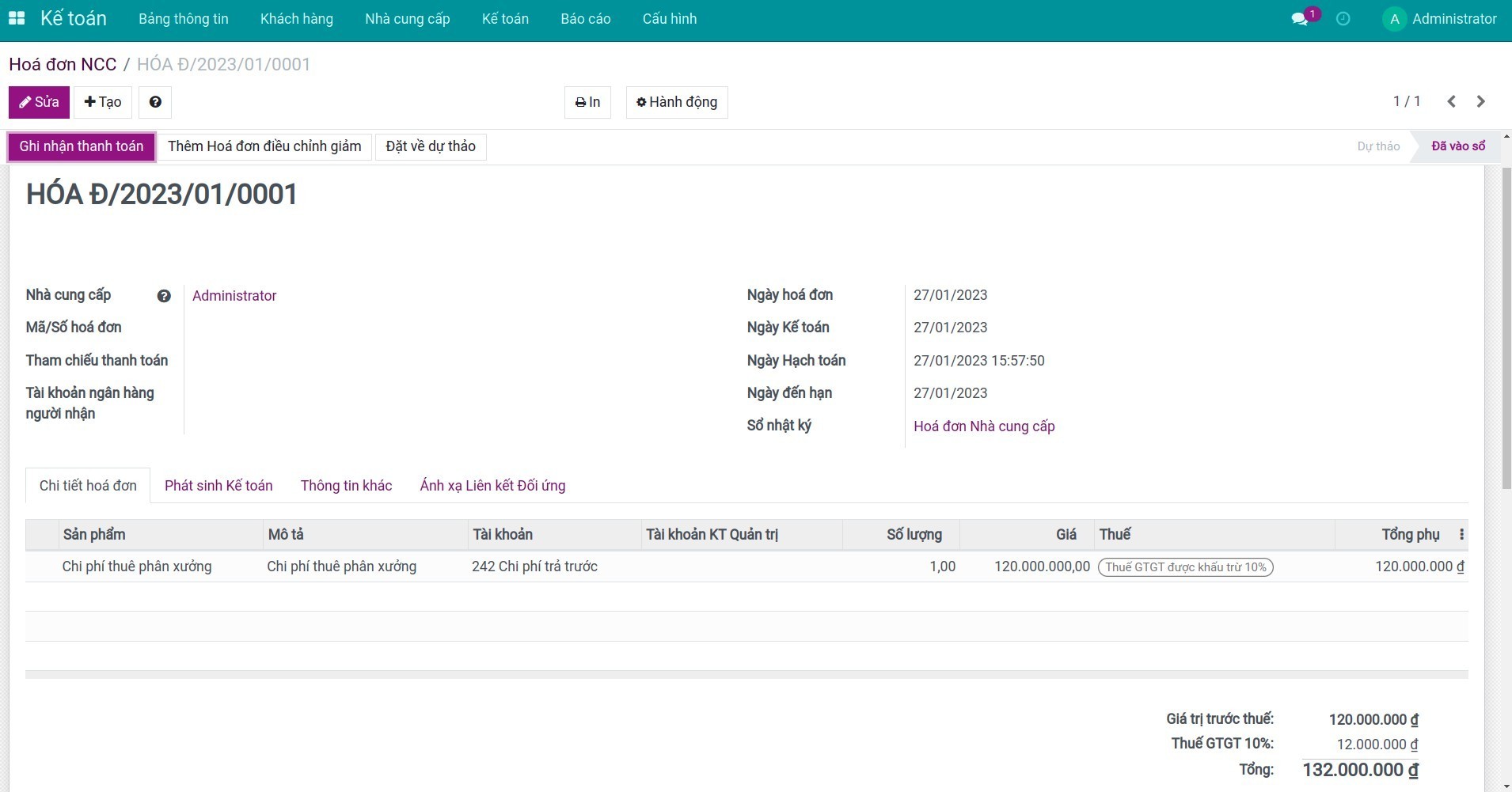Screen dimensions: 1512x792
Task: Open Administrator user menu
Action: (1439, 19)
